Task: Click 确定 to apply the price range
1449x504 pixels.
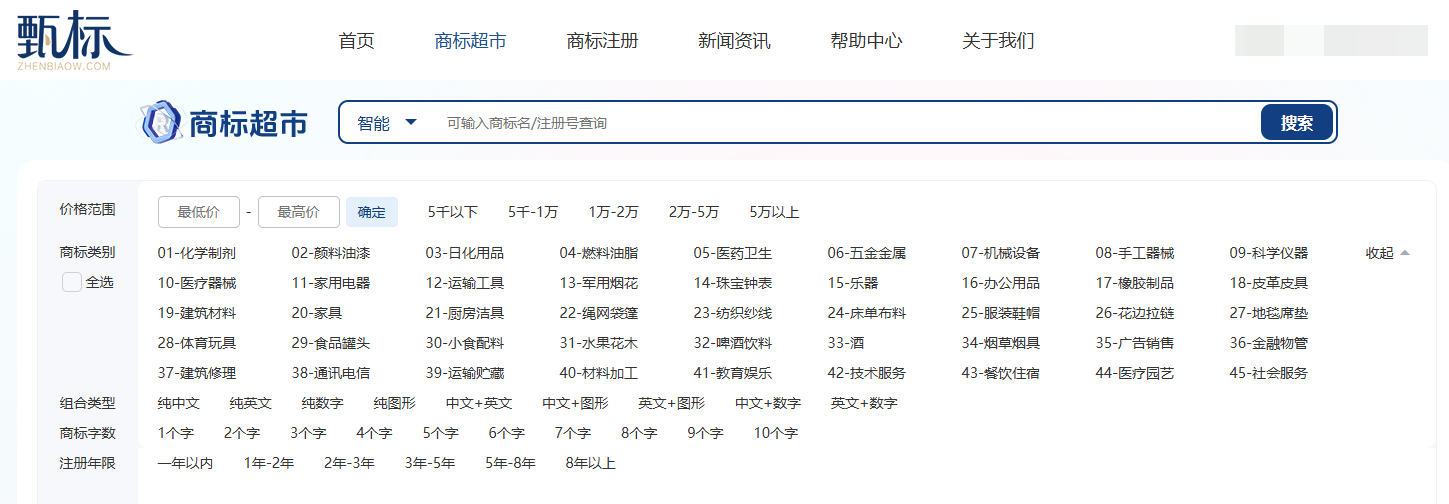Action: tap(372, 212)
